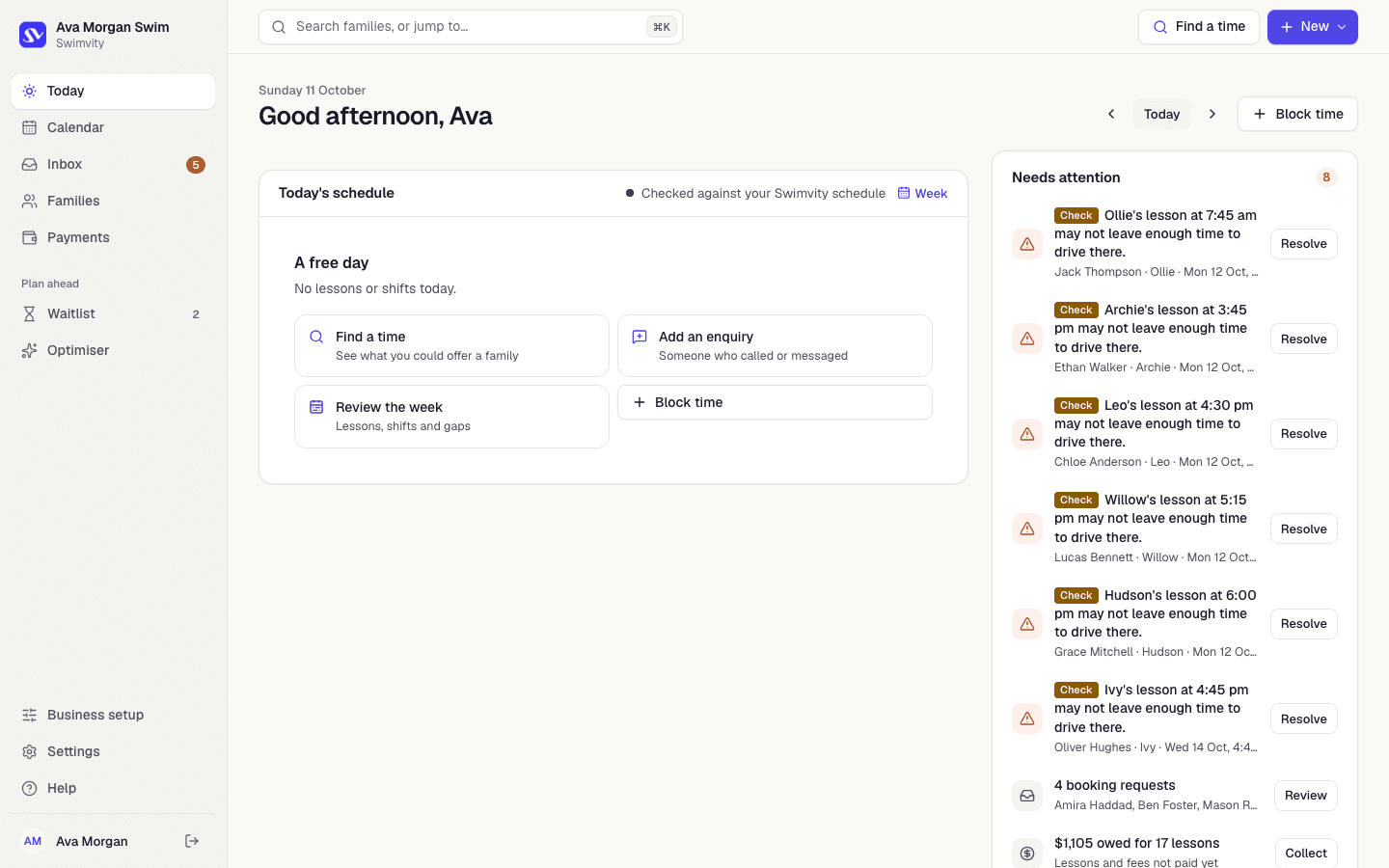Open Help from the sidebar
The width and height of the screenshot is (1389, 868).
pyautogui.click(x=113, y=789)
